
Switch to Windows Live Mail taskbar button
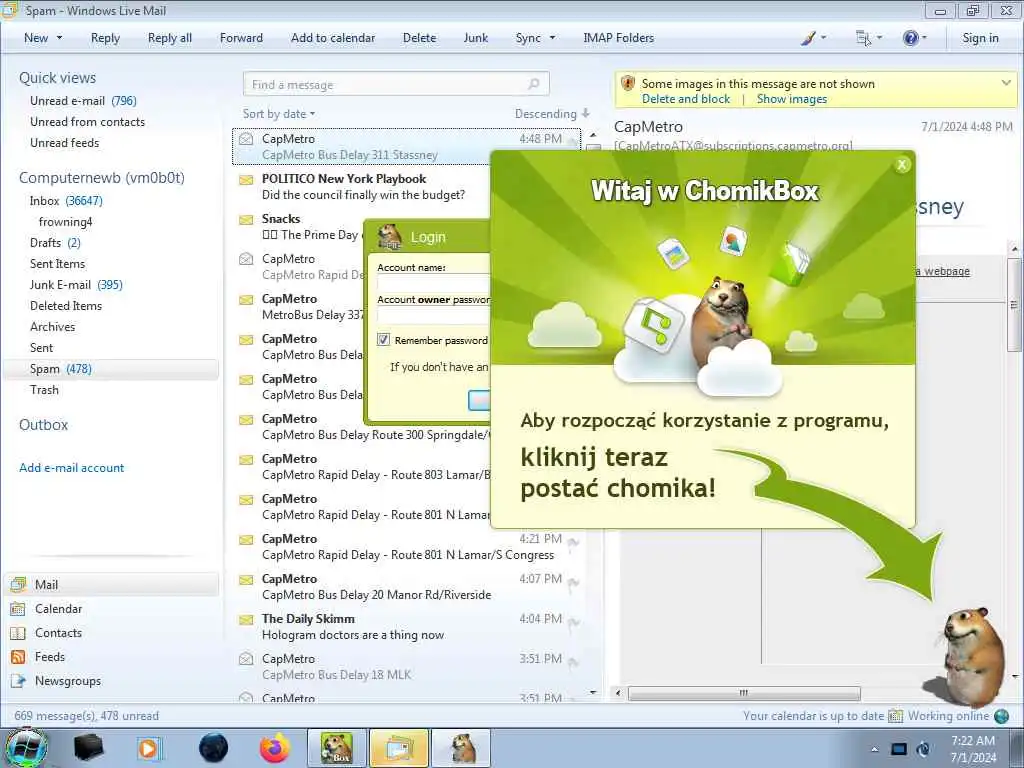pyautogui.click(x=398, y=748)
